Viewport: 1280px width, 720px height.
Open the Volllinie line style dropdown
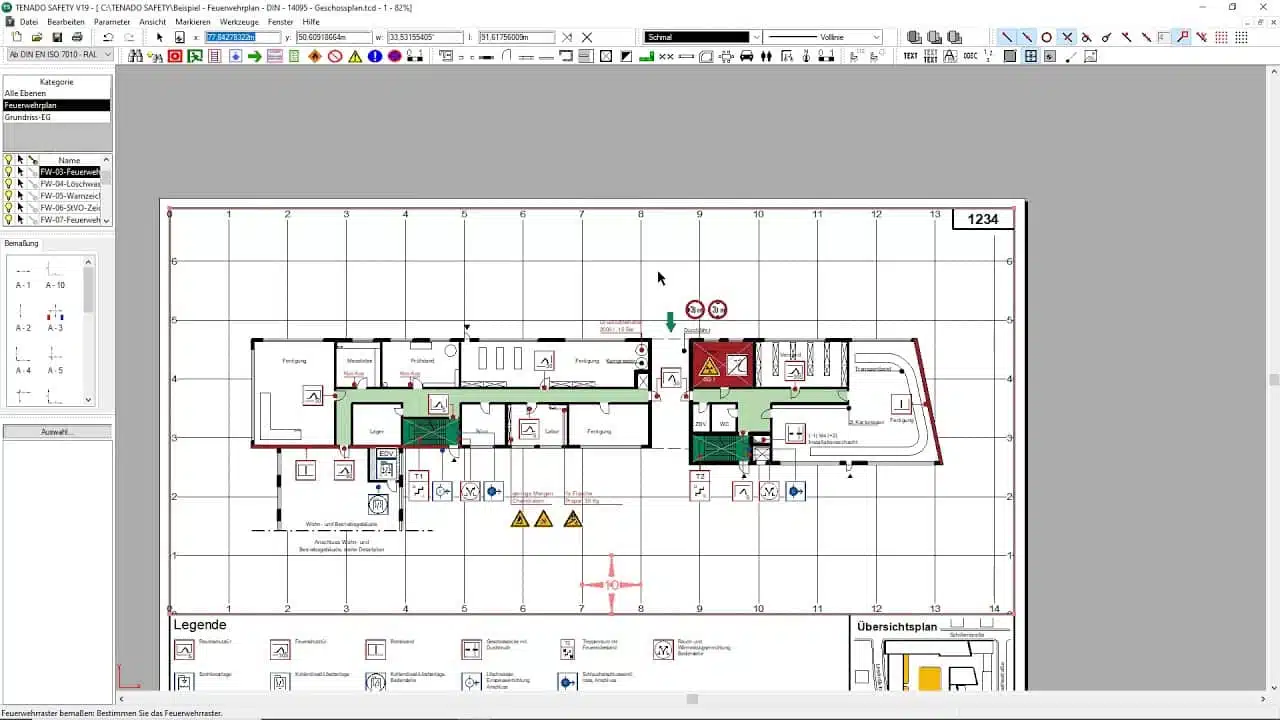pyautogui.click(x=877, y=37)
